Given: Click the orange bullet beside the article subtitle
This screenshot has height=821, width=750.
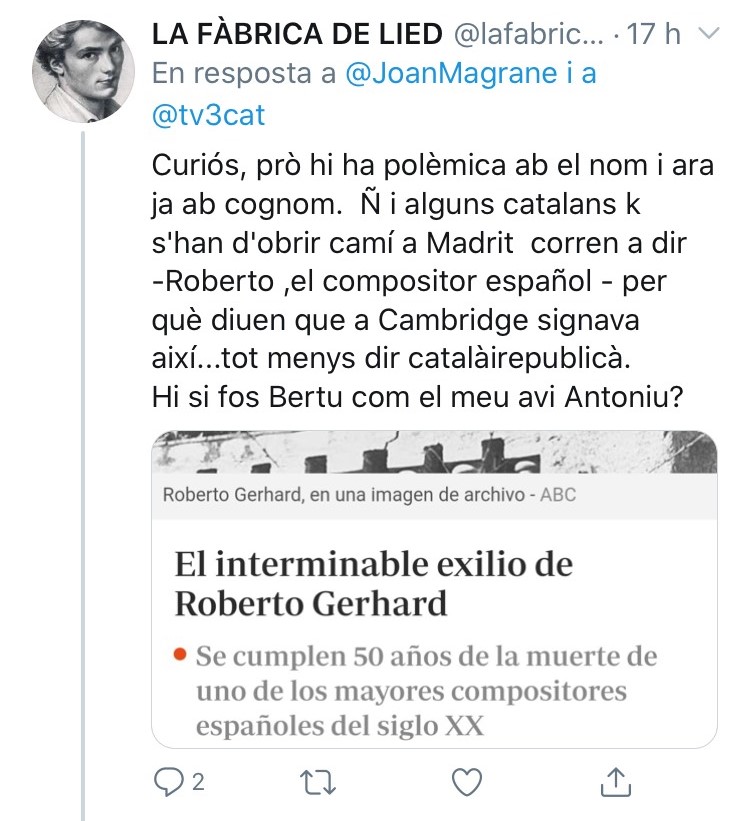Looking at the screenshot, I should point(179,657).
